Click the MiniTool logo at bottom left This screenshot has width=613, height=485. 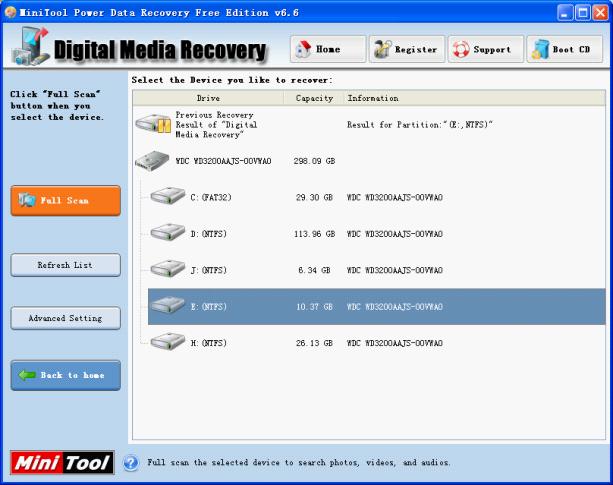coord(63,463)
